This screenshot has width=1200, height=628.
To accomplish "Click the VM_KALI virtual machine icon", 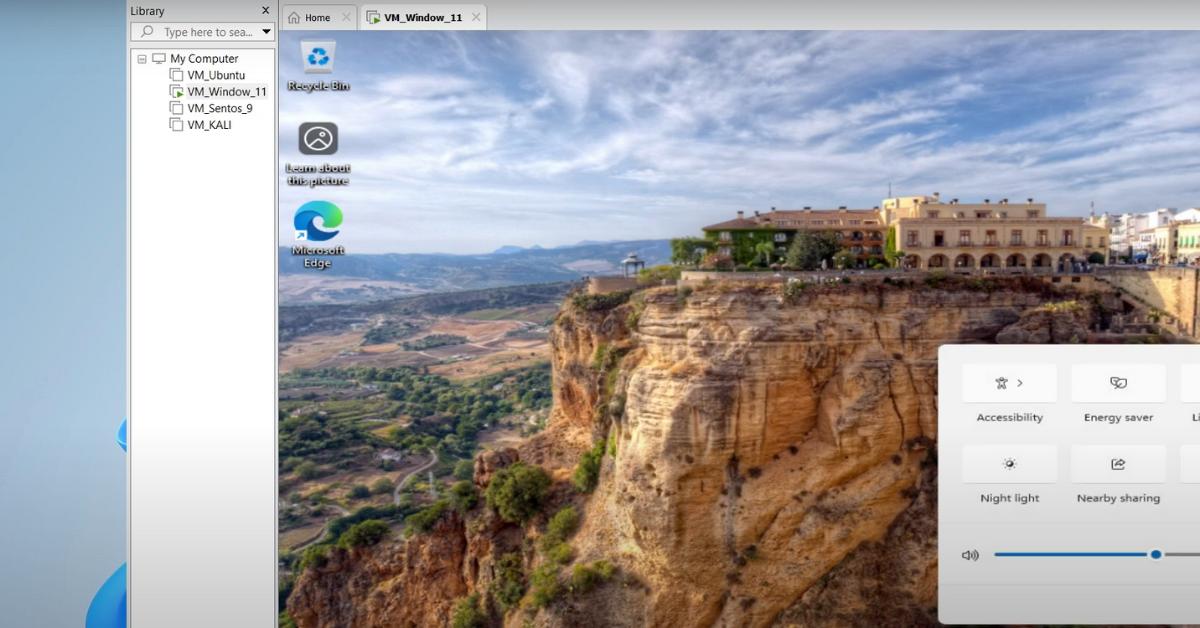I will pos(176,125).
